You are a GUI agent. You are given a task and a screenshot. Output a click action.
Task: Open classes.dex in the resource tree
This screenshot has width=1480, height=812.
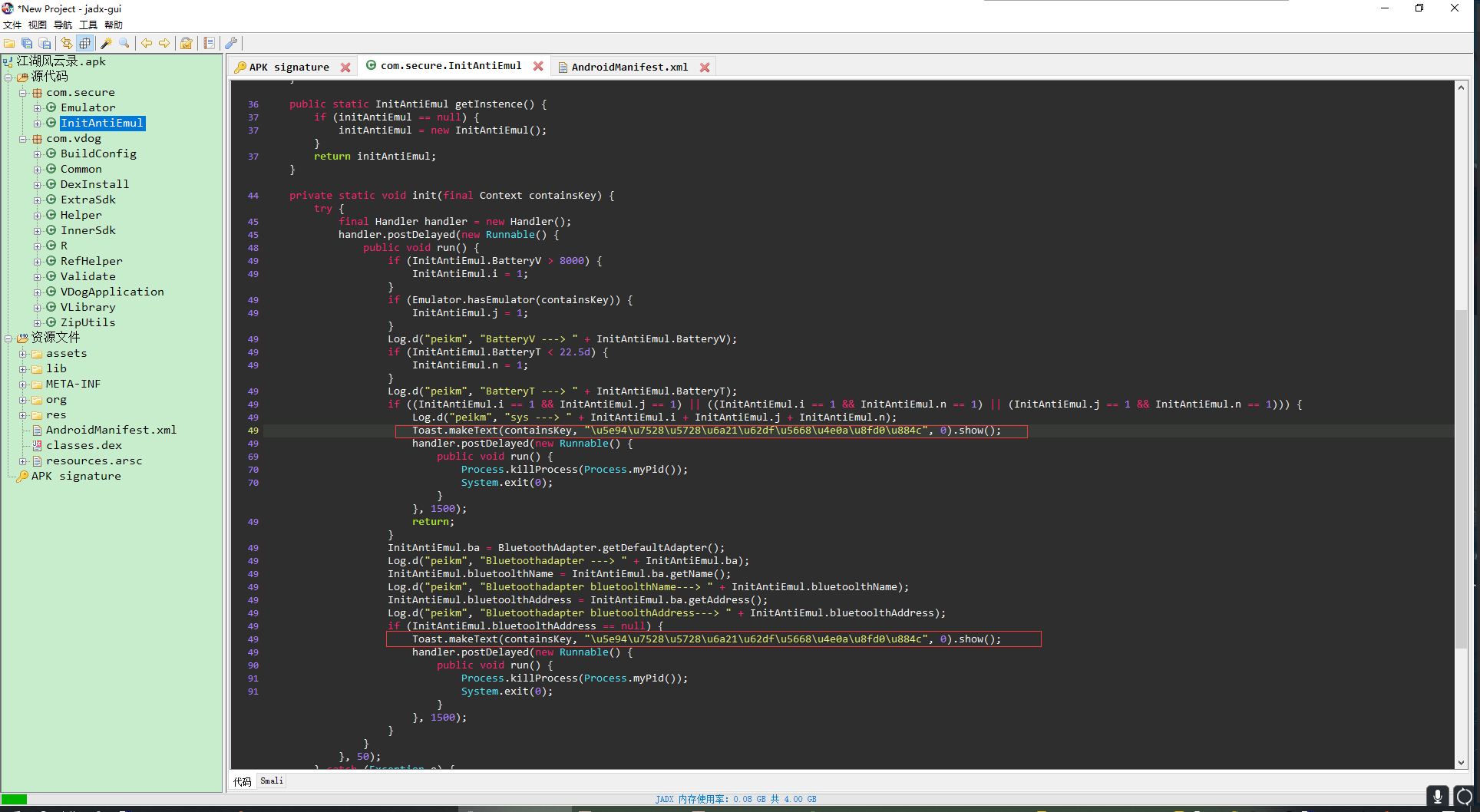click(84, 445)
